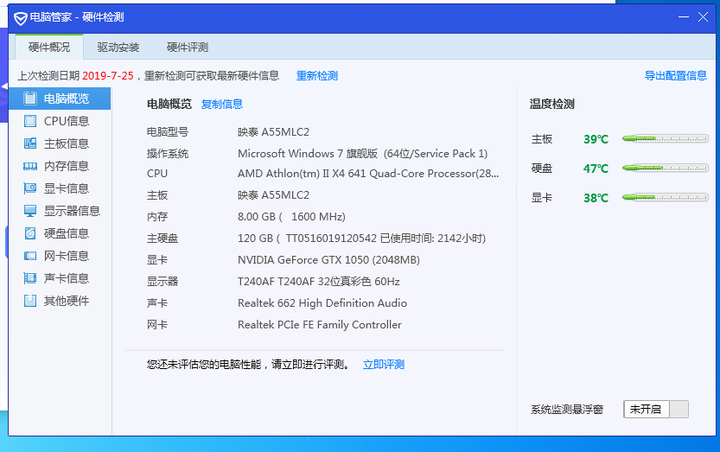
Task: Open the 网卡信息 network card icon
Action: click(x=30, y=256)
